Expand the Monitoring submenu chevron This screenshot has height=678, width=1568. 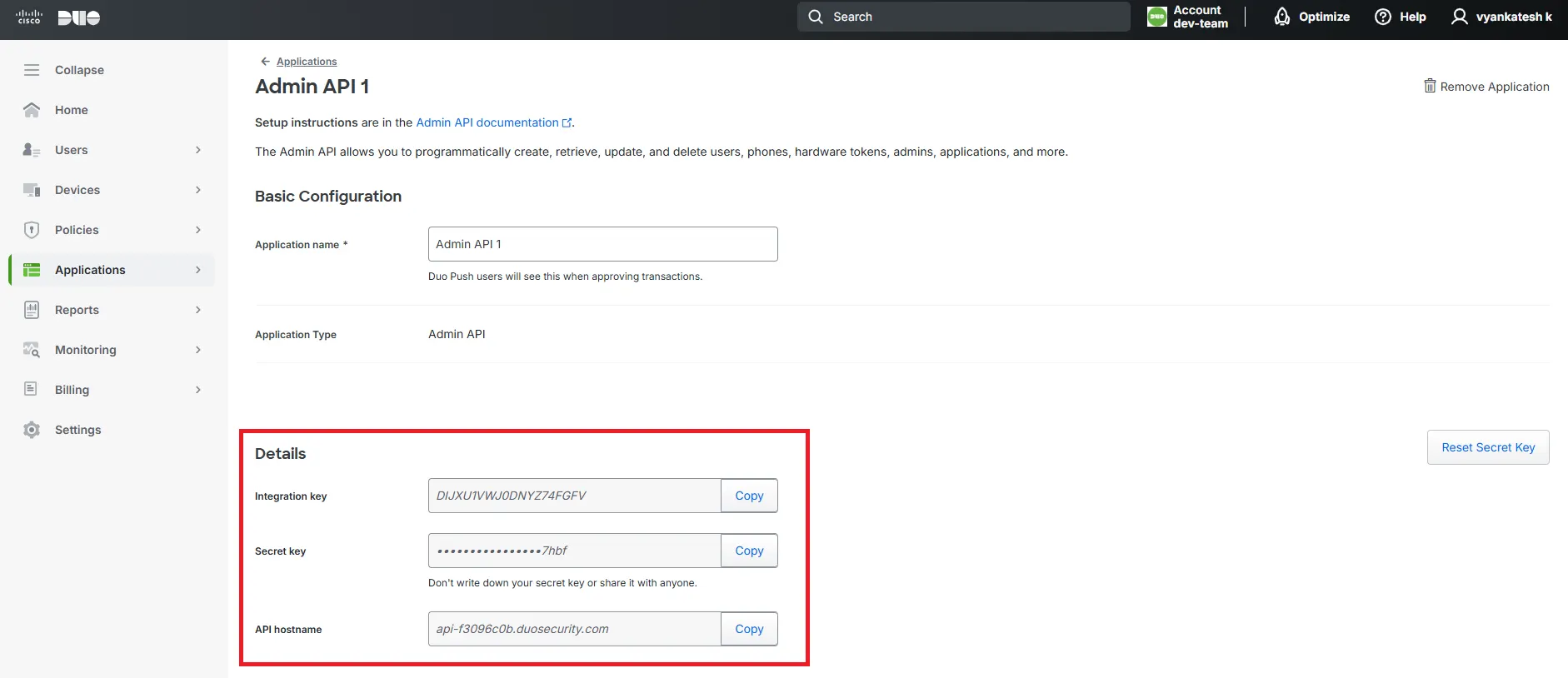198,350
